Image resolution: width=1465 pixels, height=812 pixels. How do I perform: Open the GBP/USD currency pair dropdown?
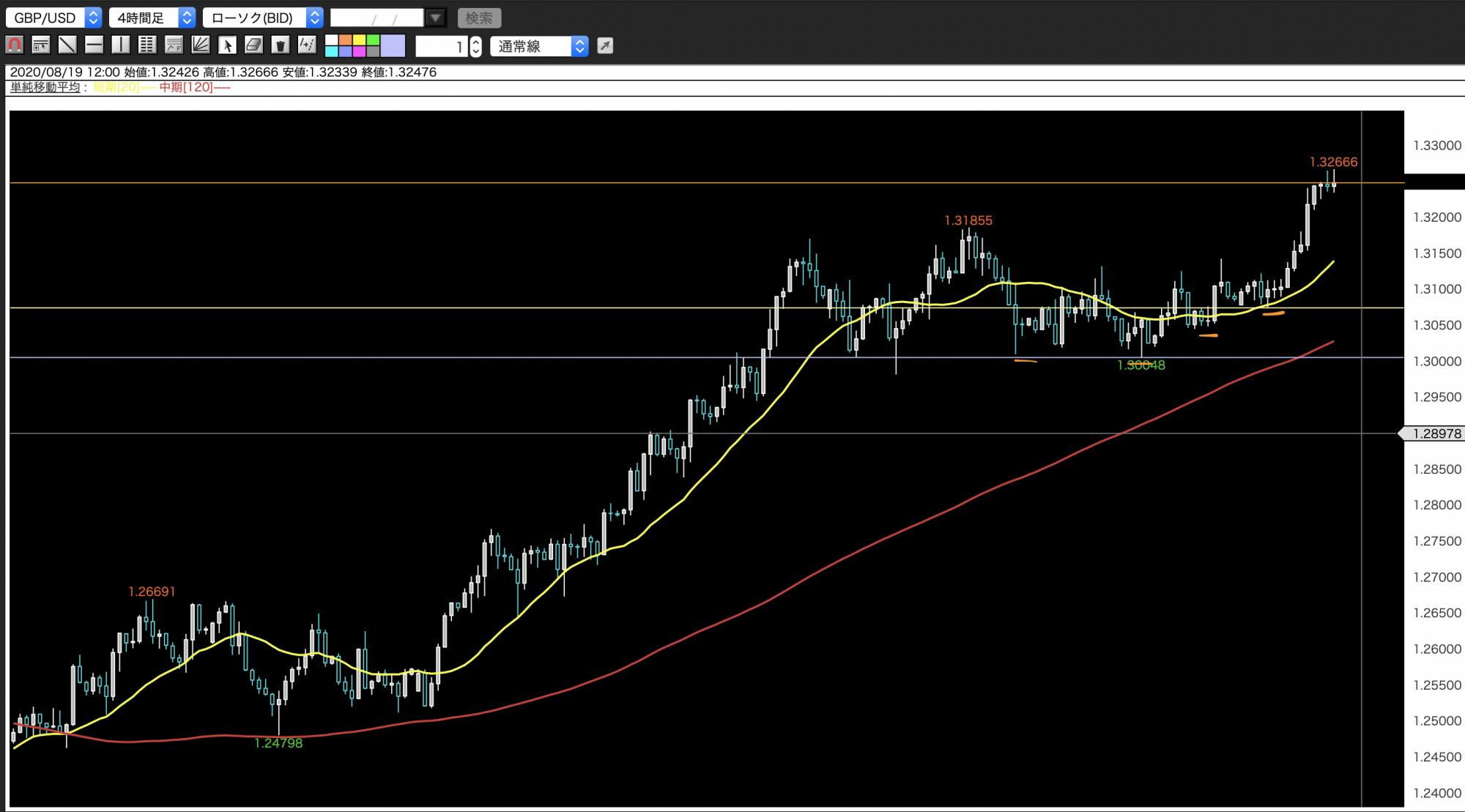[x=53, y=18]
